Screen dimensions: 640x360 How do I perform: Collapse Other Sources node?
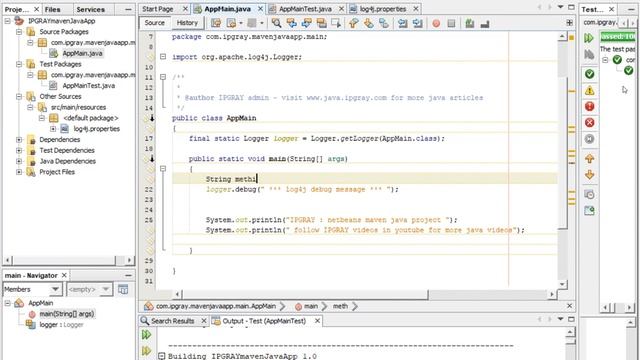(x=19, y=96)
